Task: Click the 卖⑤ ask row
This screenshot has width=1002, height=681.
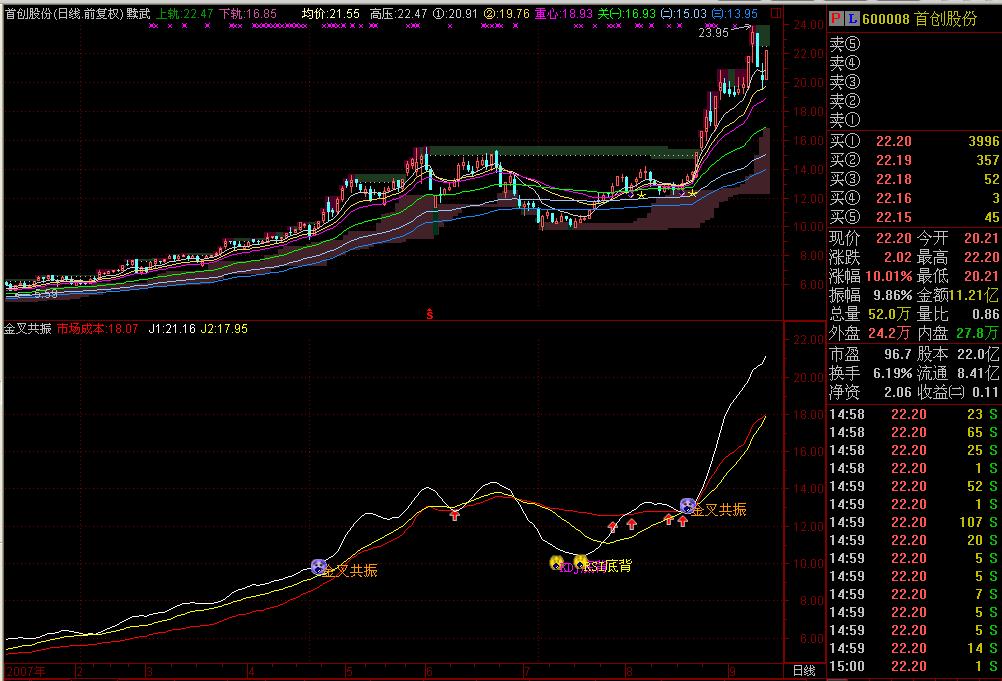Action: coord(914,43)
